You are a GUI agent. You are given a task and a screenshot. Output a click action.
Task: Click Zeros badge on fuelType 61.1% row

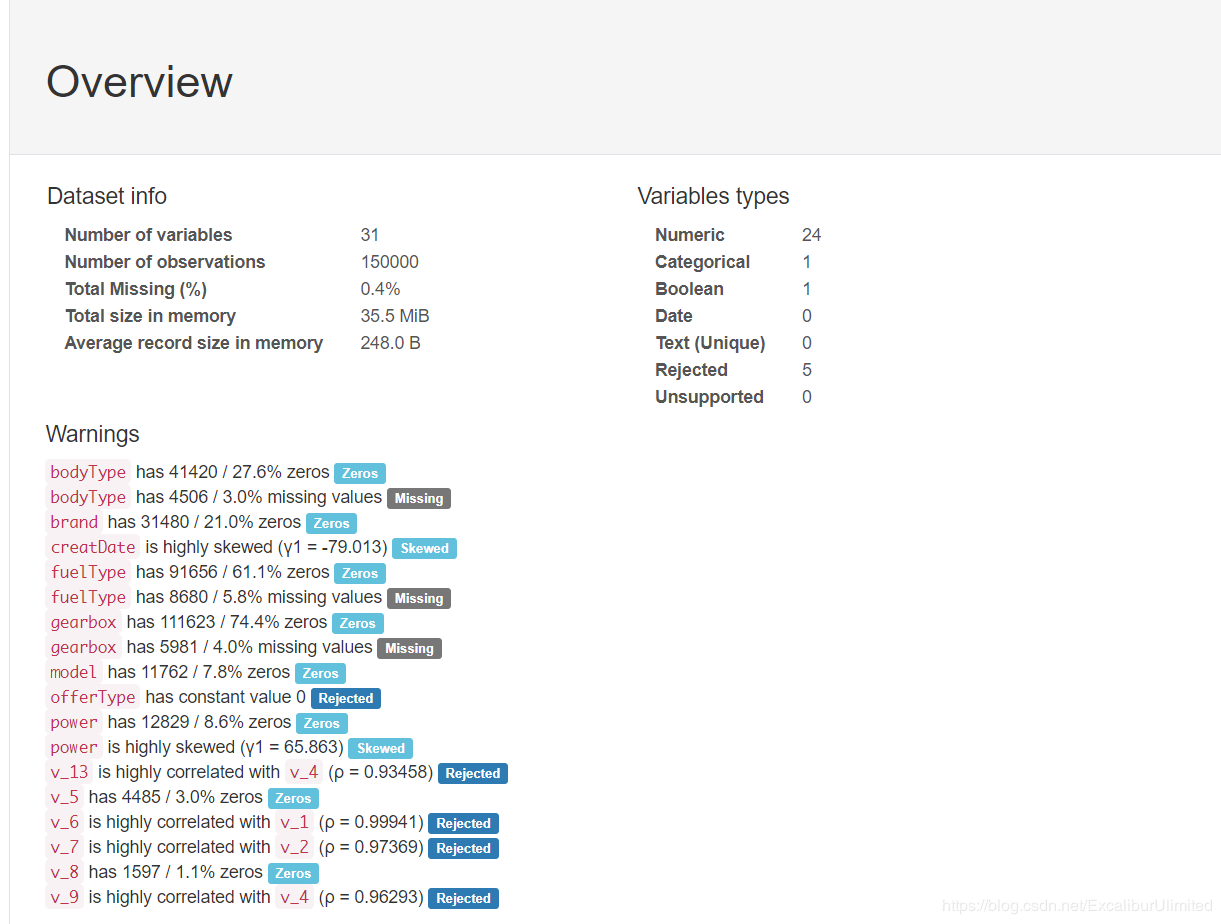[360, 573]
